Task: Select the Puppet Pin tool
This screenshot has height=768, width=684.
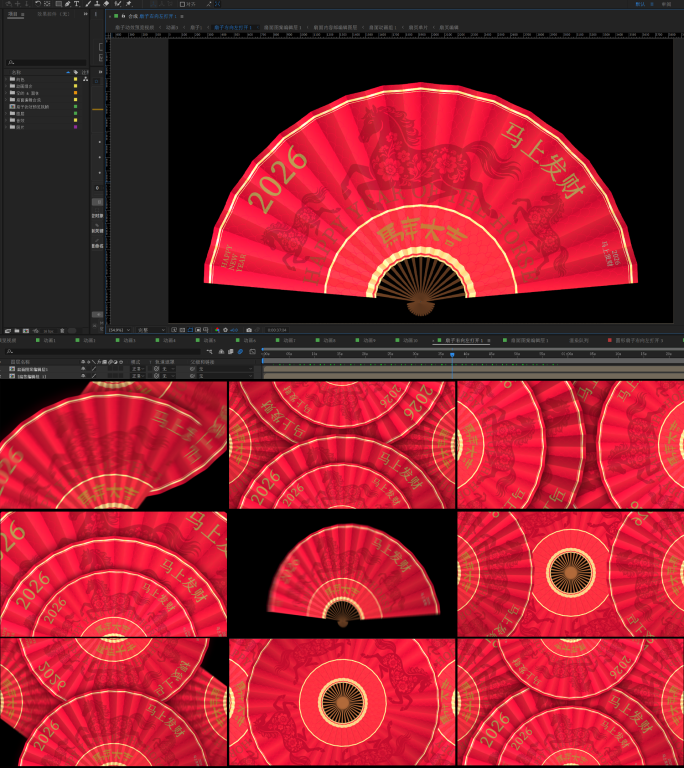Action: 129,4
